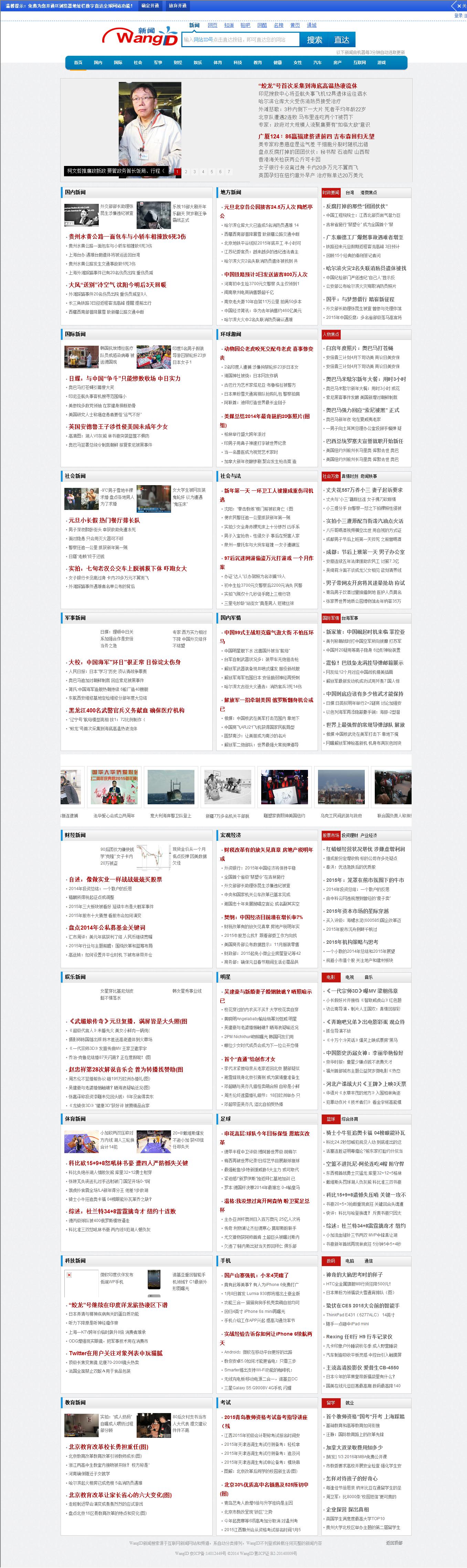Select the 电视 tab beside 电影

(350, 977)
